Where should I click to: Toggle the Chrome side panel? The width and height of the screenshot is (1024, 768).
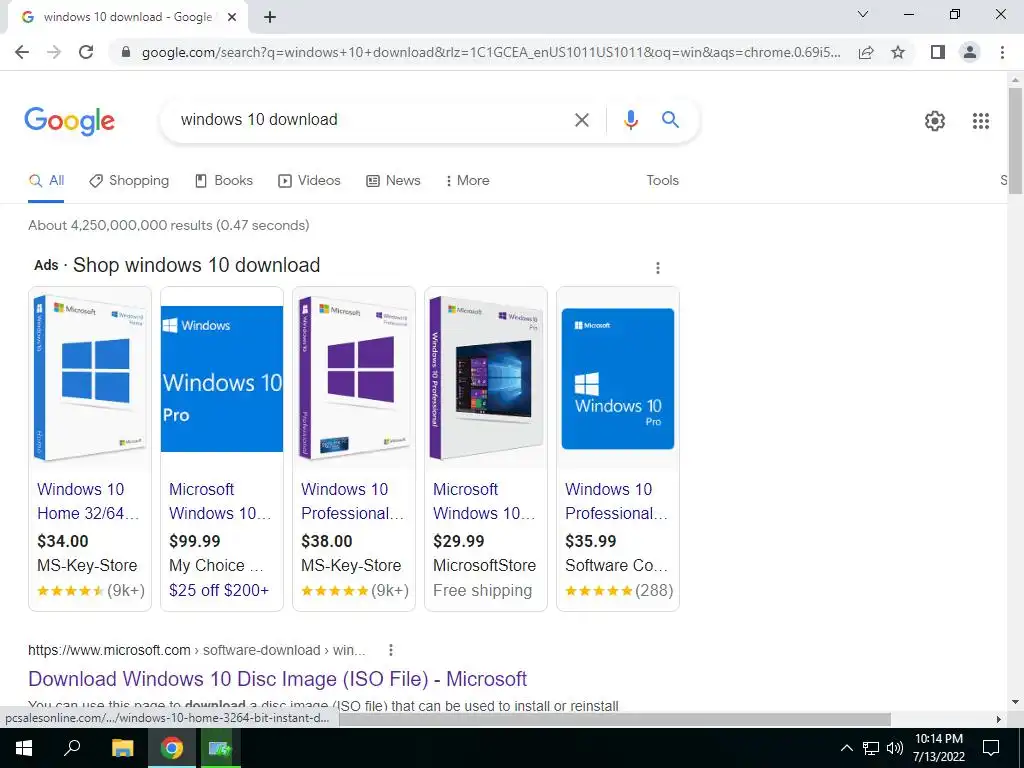tap(938, 52)
